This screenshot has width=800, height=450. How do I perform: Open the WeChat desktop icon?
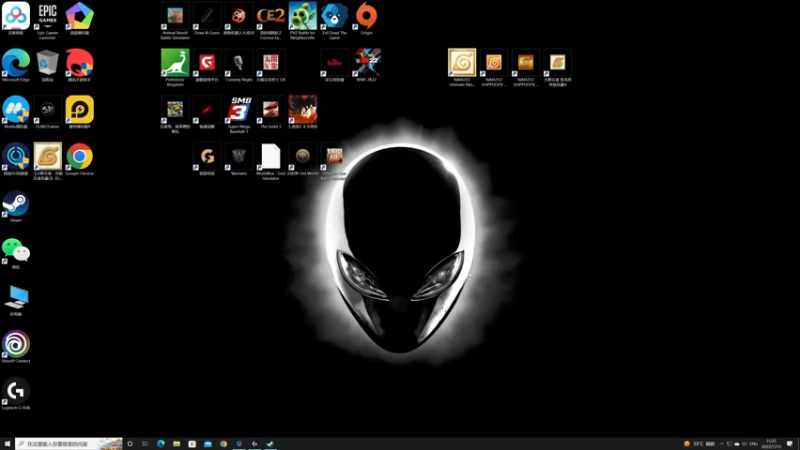[x=16, y=253]
